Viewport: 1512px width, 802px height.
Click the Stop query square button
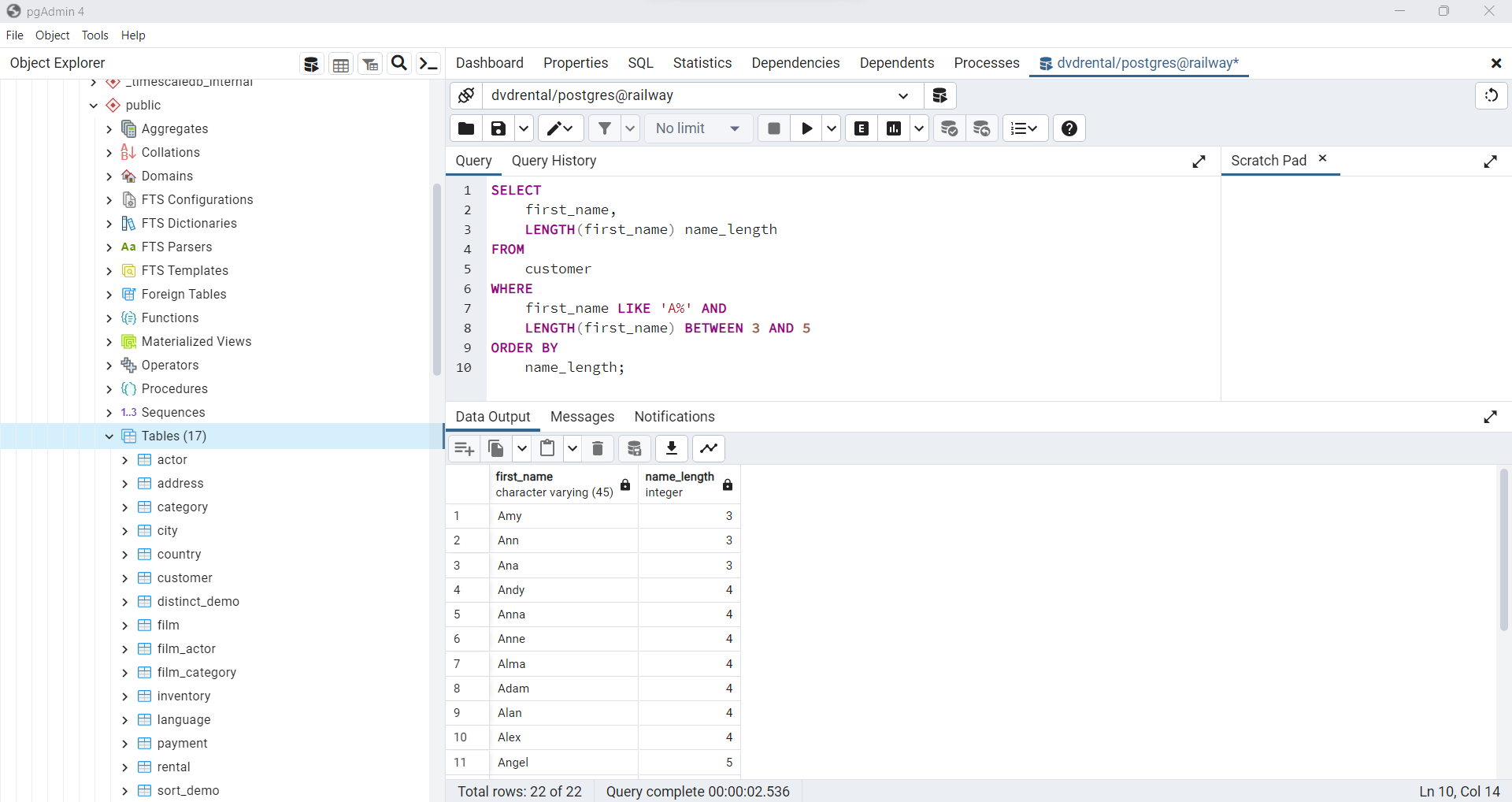coord(774,128)
